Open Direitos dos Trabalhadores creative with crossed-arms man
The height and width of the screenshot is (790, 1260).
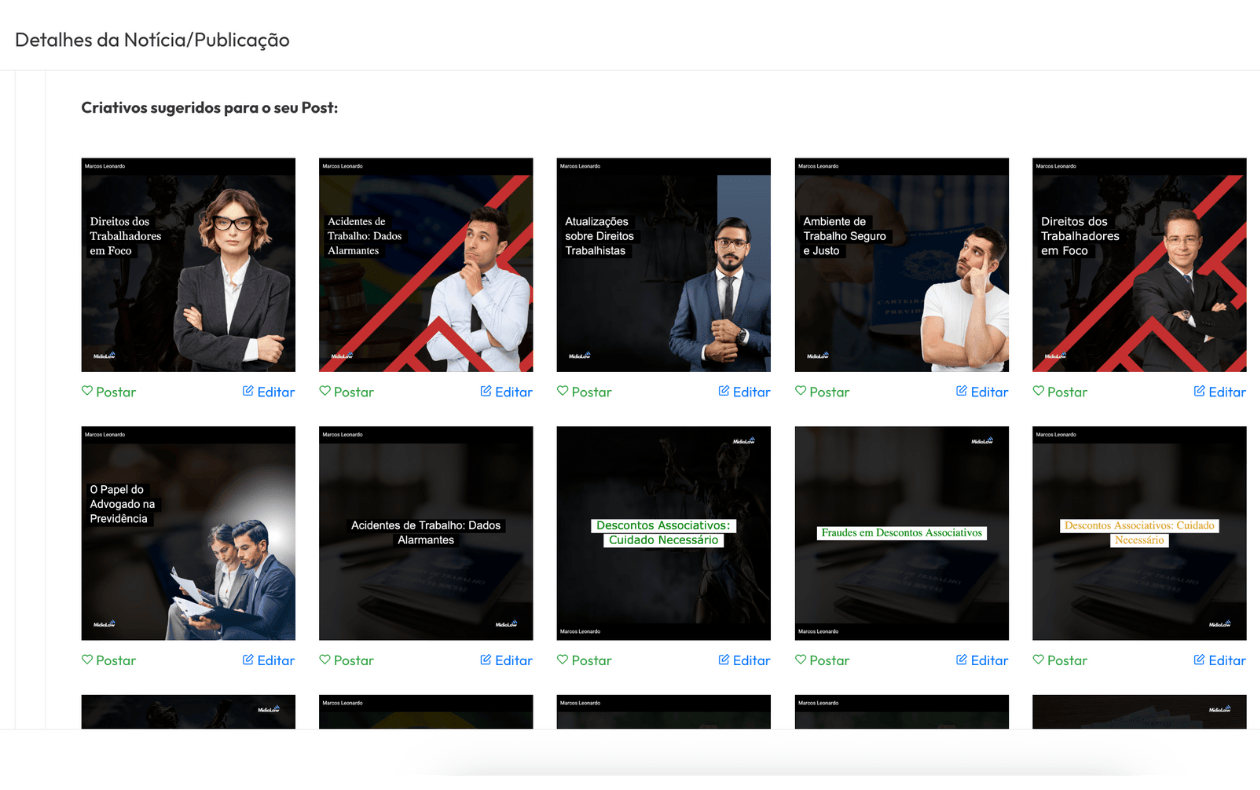coord(1140,265)
